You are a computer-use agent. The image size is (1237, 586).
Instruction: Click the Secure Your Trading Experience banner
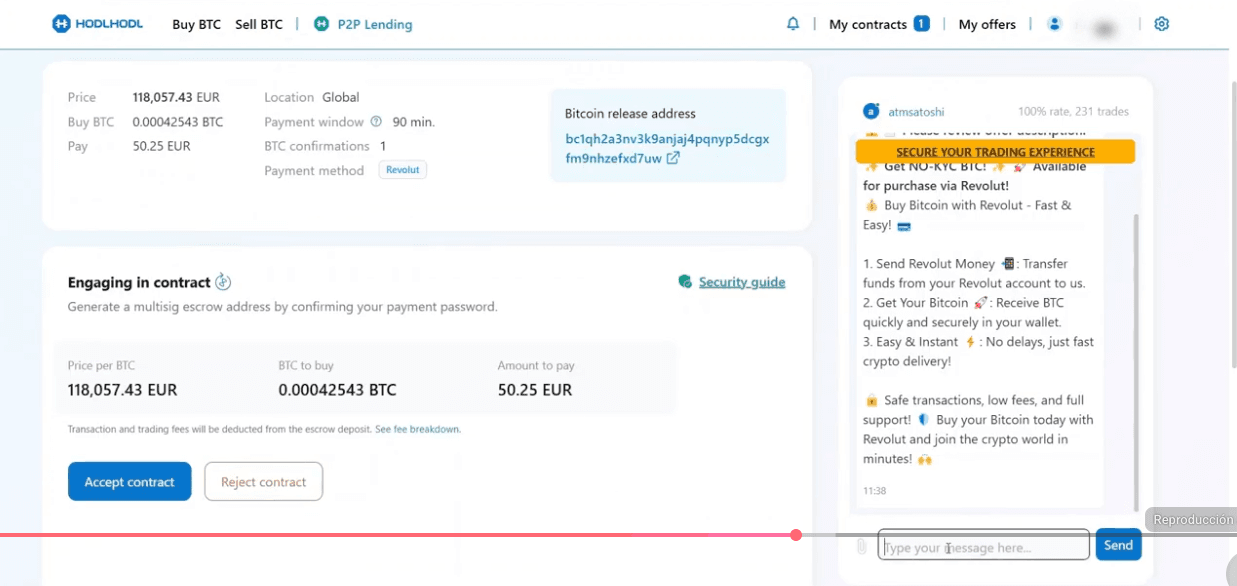pyautogui.click(x=995, y=152)
